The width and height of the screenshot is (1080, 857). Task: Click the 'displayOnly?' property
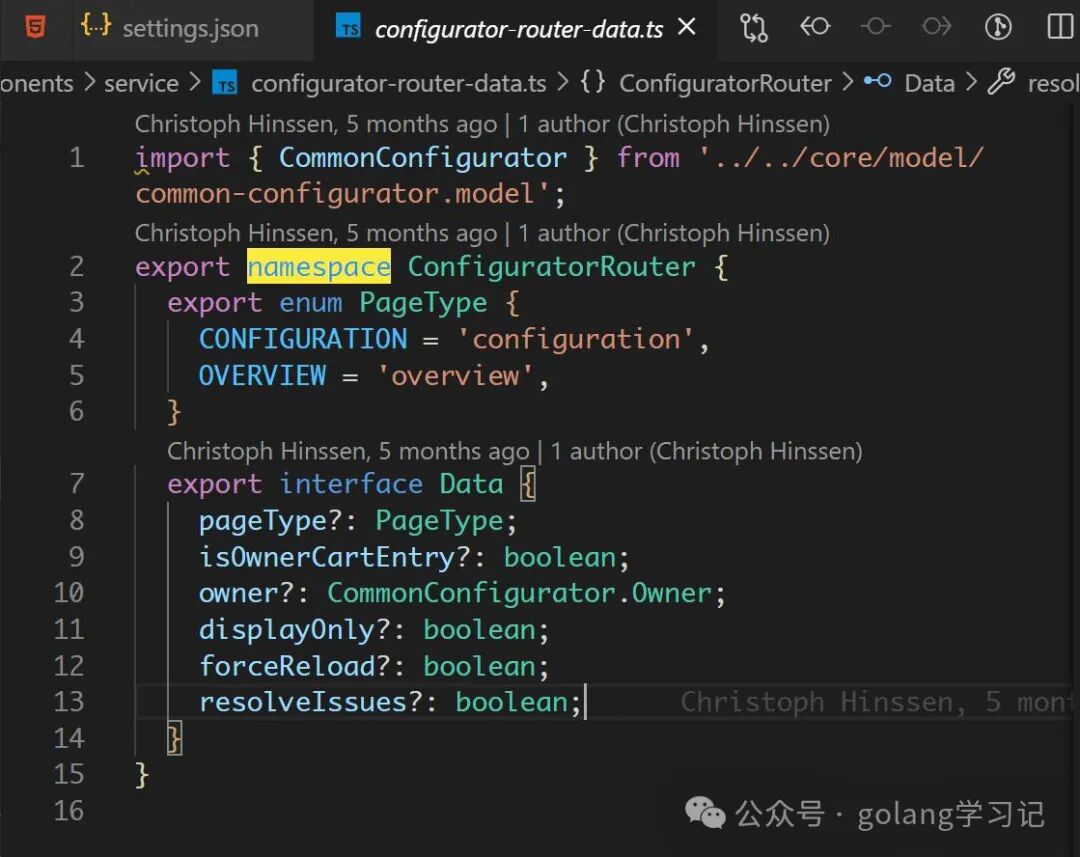[295, 630]
